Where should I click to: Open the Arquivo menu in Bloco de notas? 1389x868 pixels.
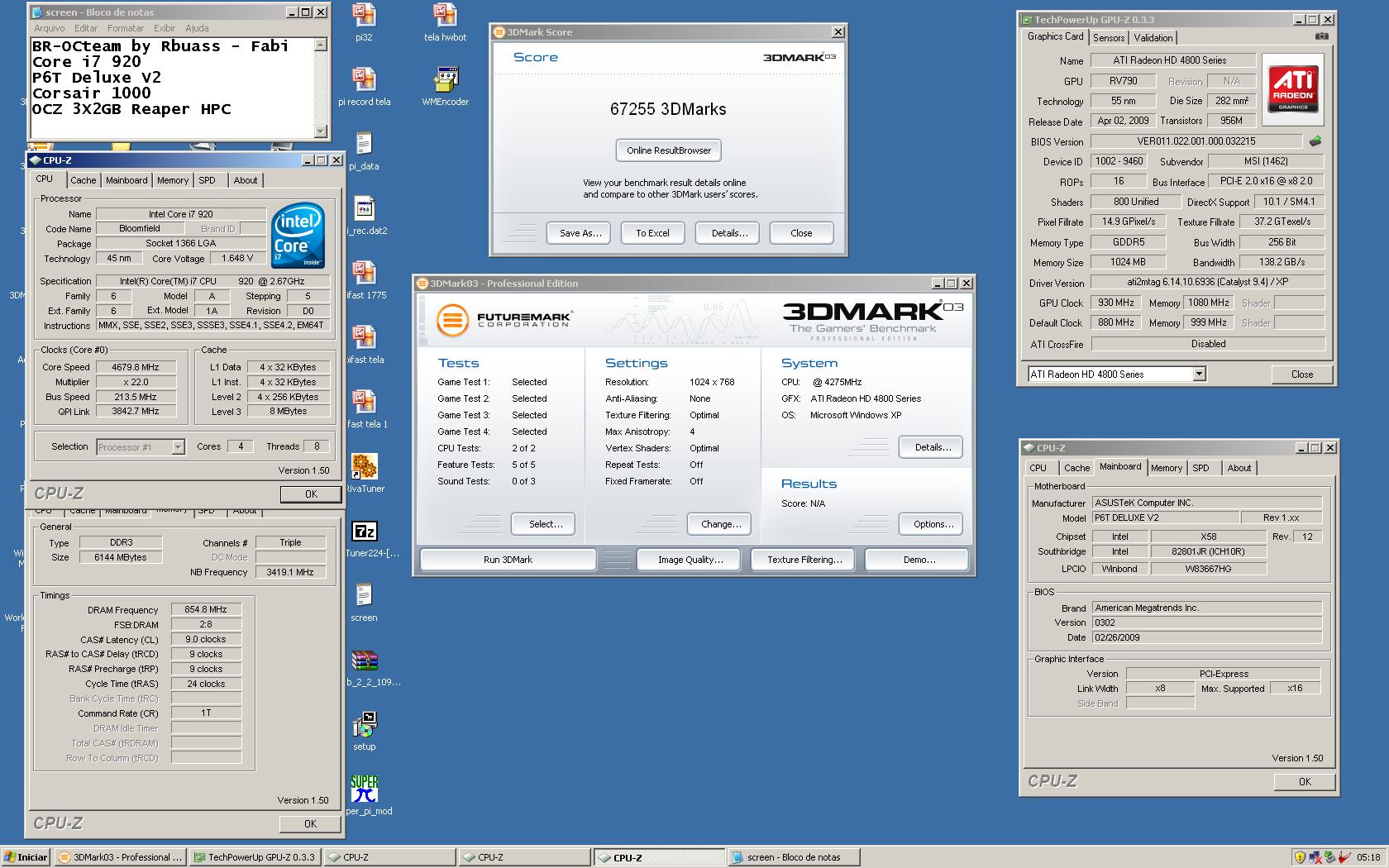pyautogui.click(x=49, y=28)
